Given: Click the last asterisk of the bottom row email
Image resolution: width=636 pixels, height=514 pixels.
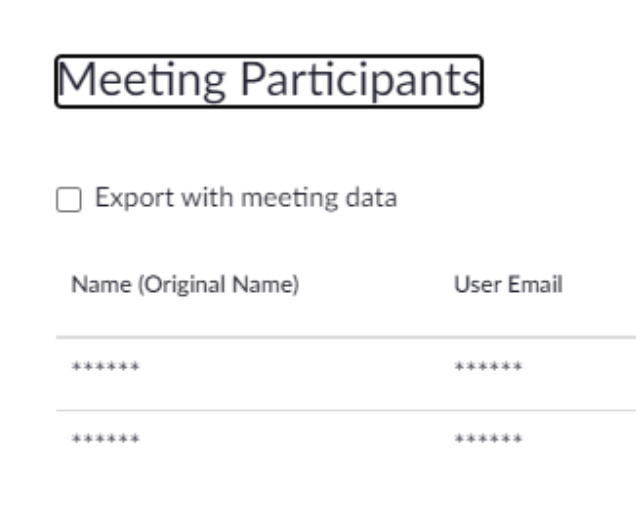Looking at the screenshot, I should [x=517, y=439].
